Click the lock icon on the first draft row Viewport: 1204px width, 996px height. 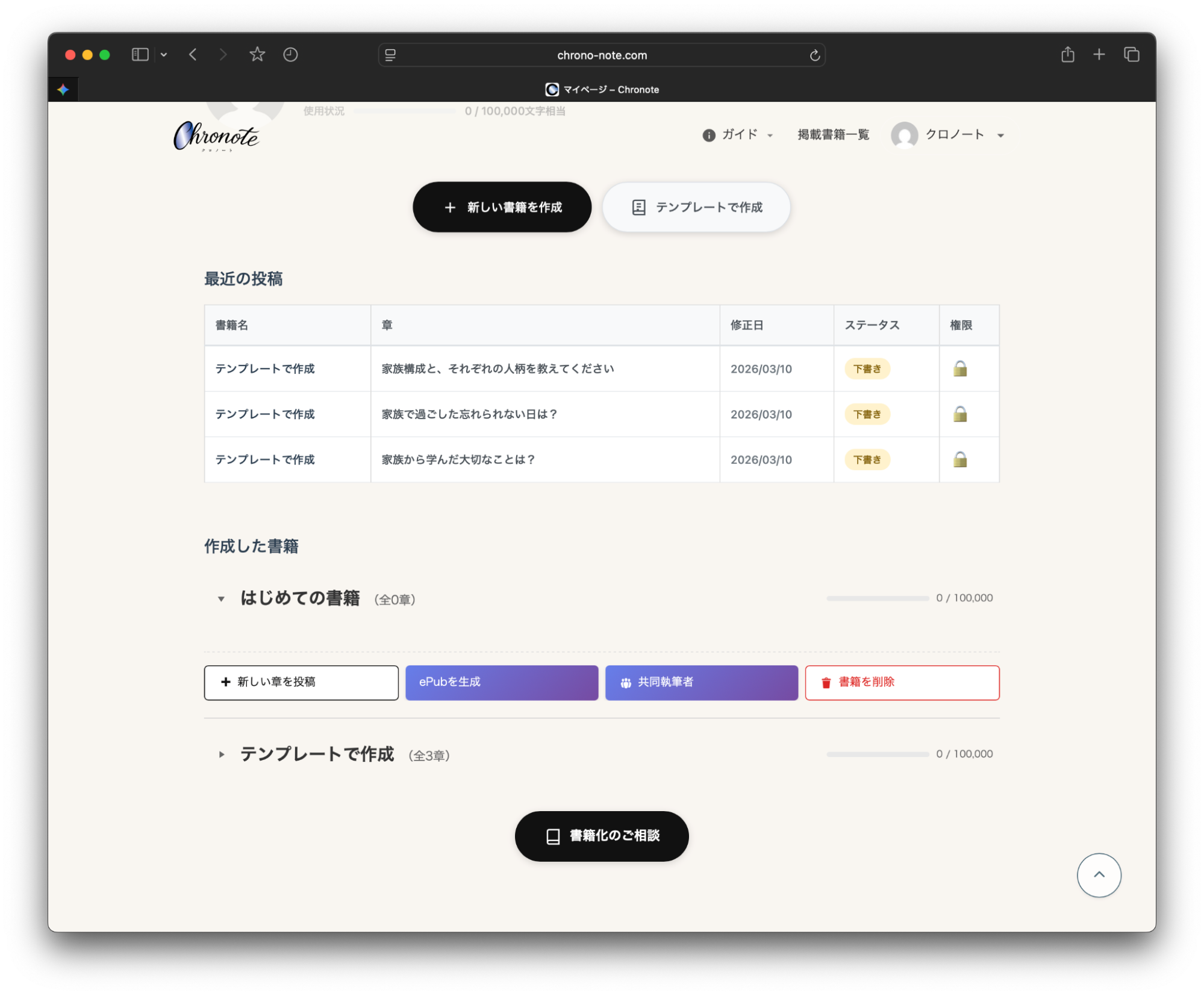[960, 369]
